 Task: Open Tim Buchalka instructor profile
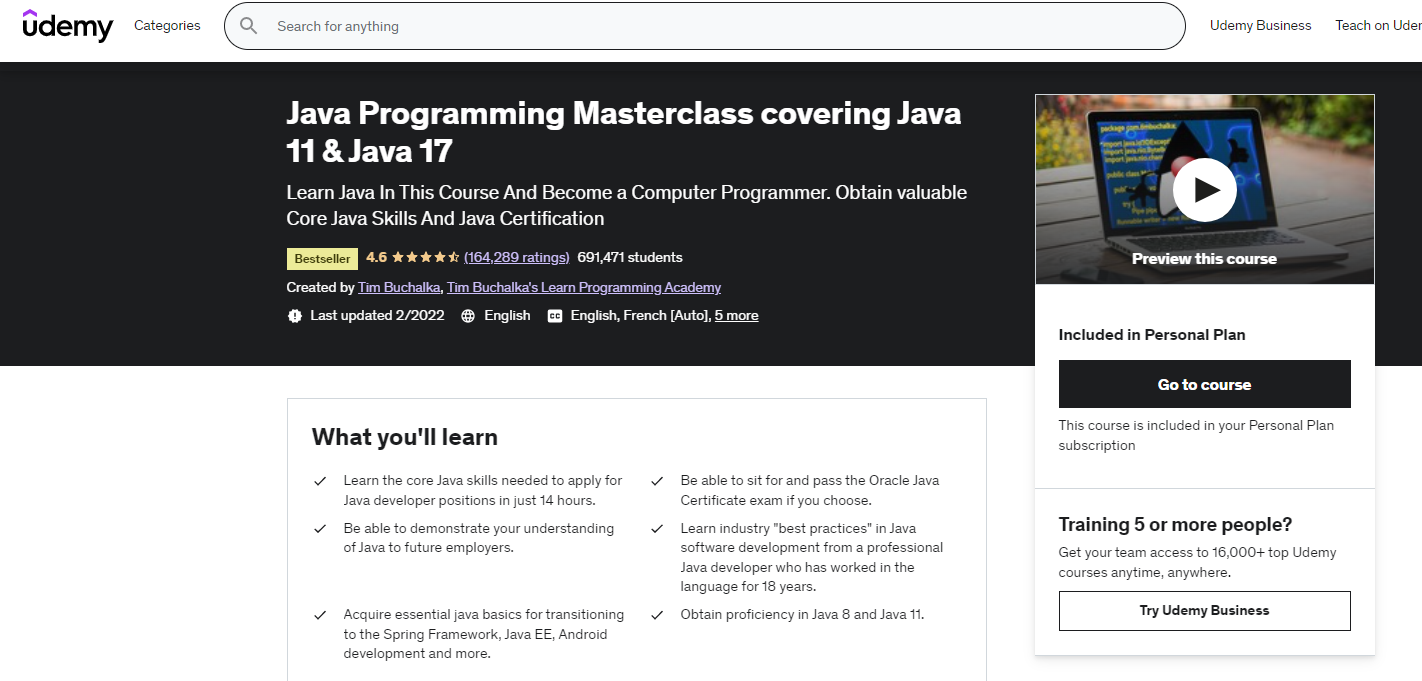pos(399,287)
